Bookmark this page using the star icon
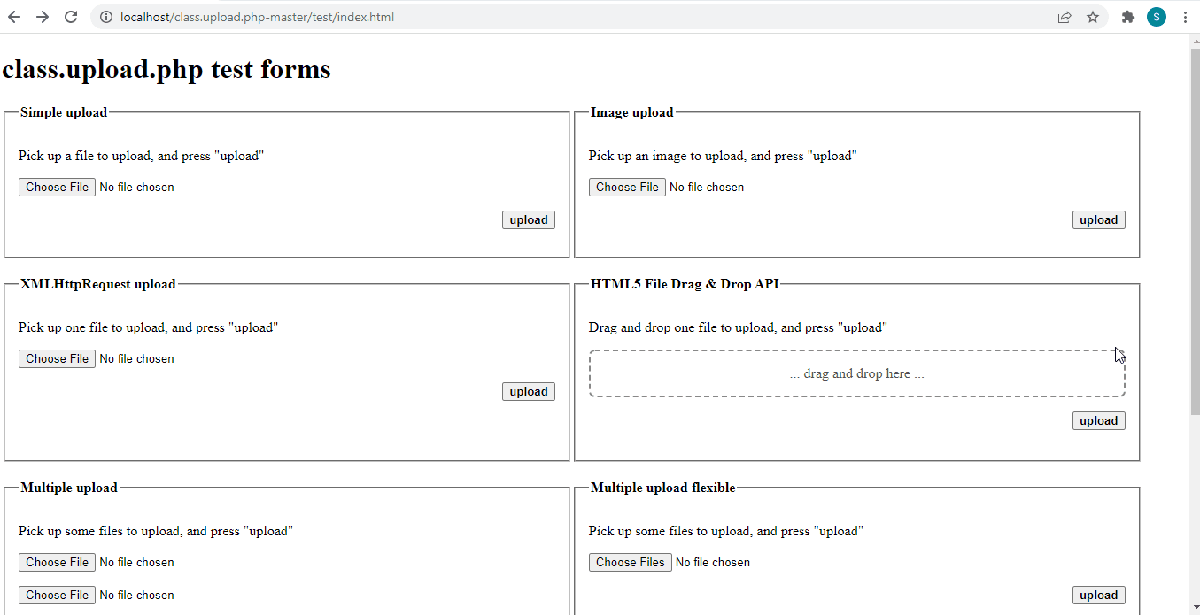 (1092, 16)
